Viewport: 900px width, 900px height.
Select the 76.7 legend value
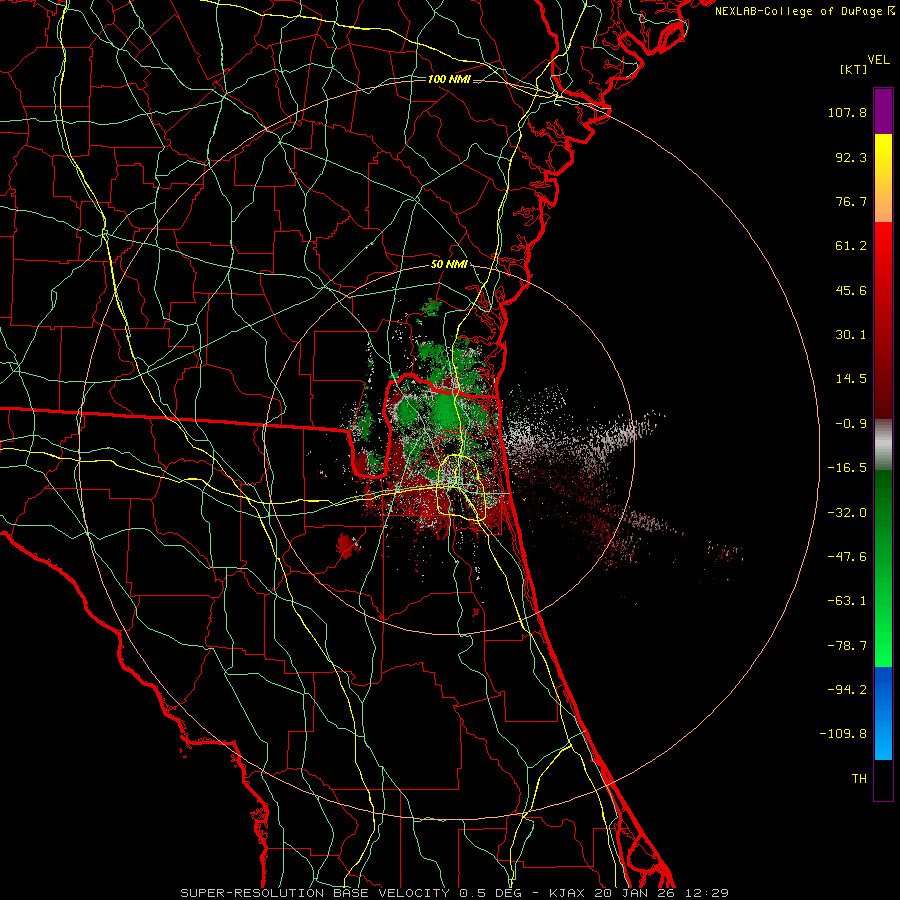pos(851,201)
